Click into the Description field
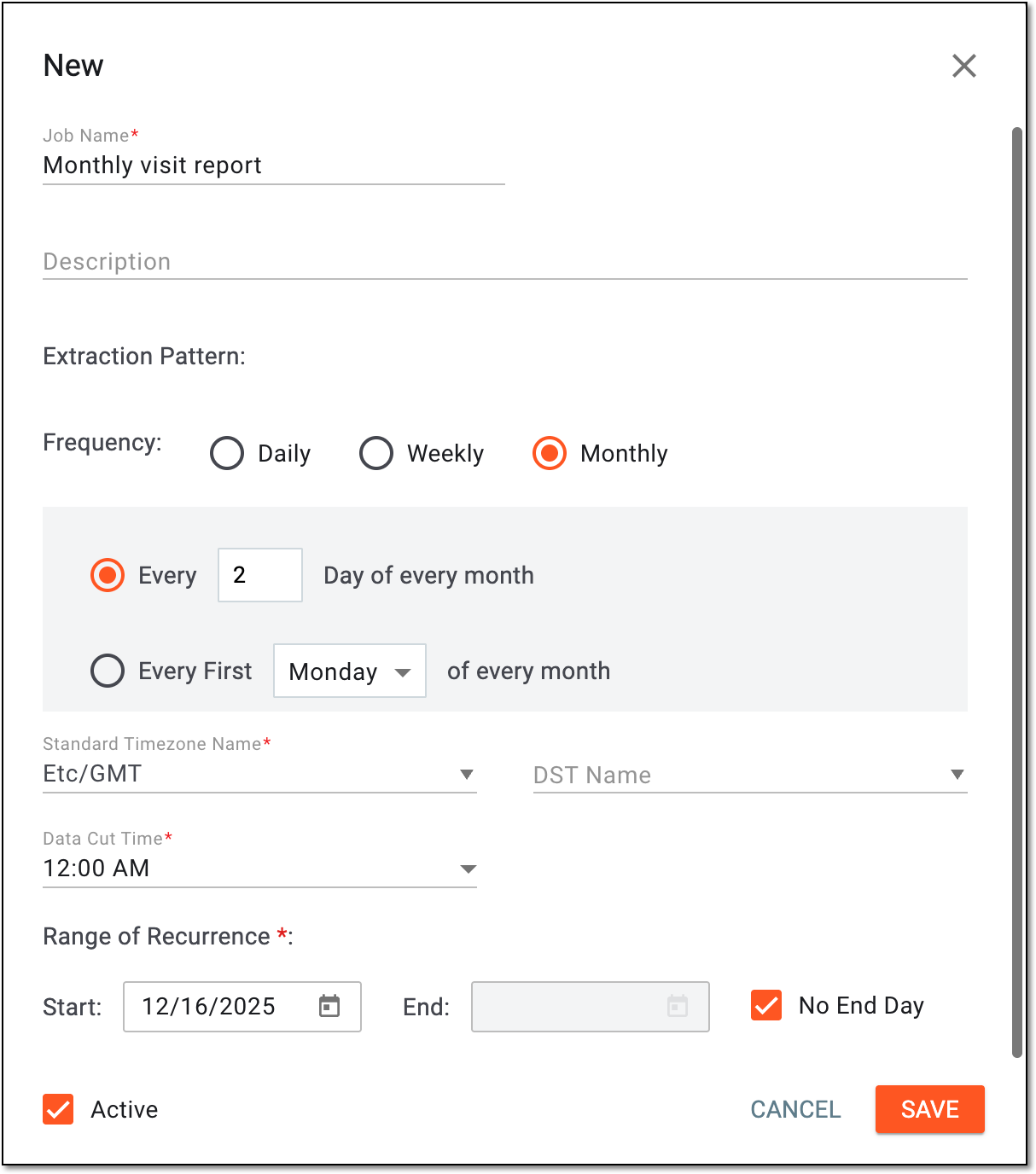The image size is (1036, 1174). click(505, 261)
